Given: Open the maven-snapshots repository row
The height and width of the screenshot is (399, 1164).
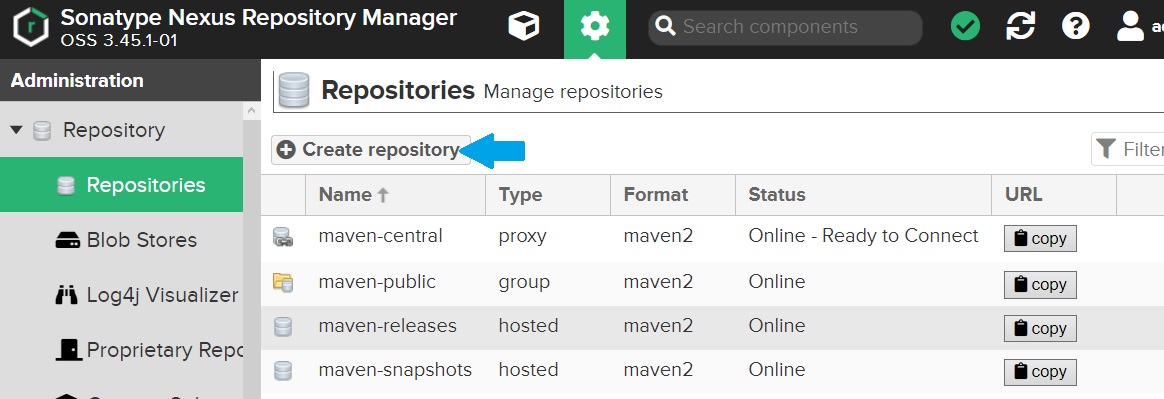Looking at the screenshot, I should tap(713, 371).
